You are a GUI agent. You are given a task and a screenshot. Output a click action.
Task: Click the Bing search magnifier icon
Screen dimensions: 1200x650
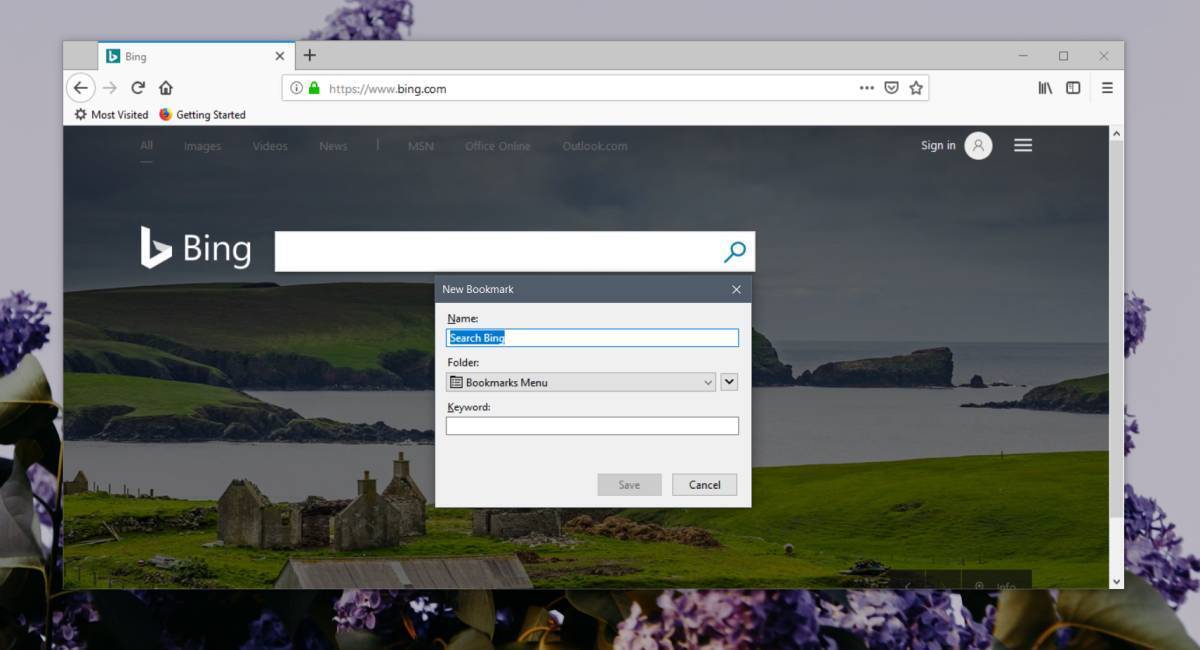(x=735, y=251)
